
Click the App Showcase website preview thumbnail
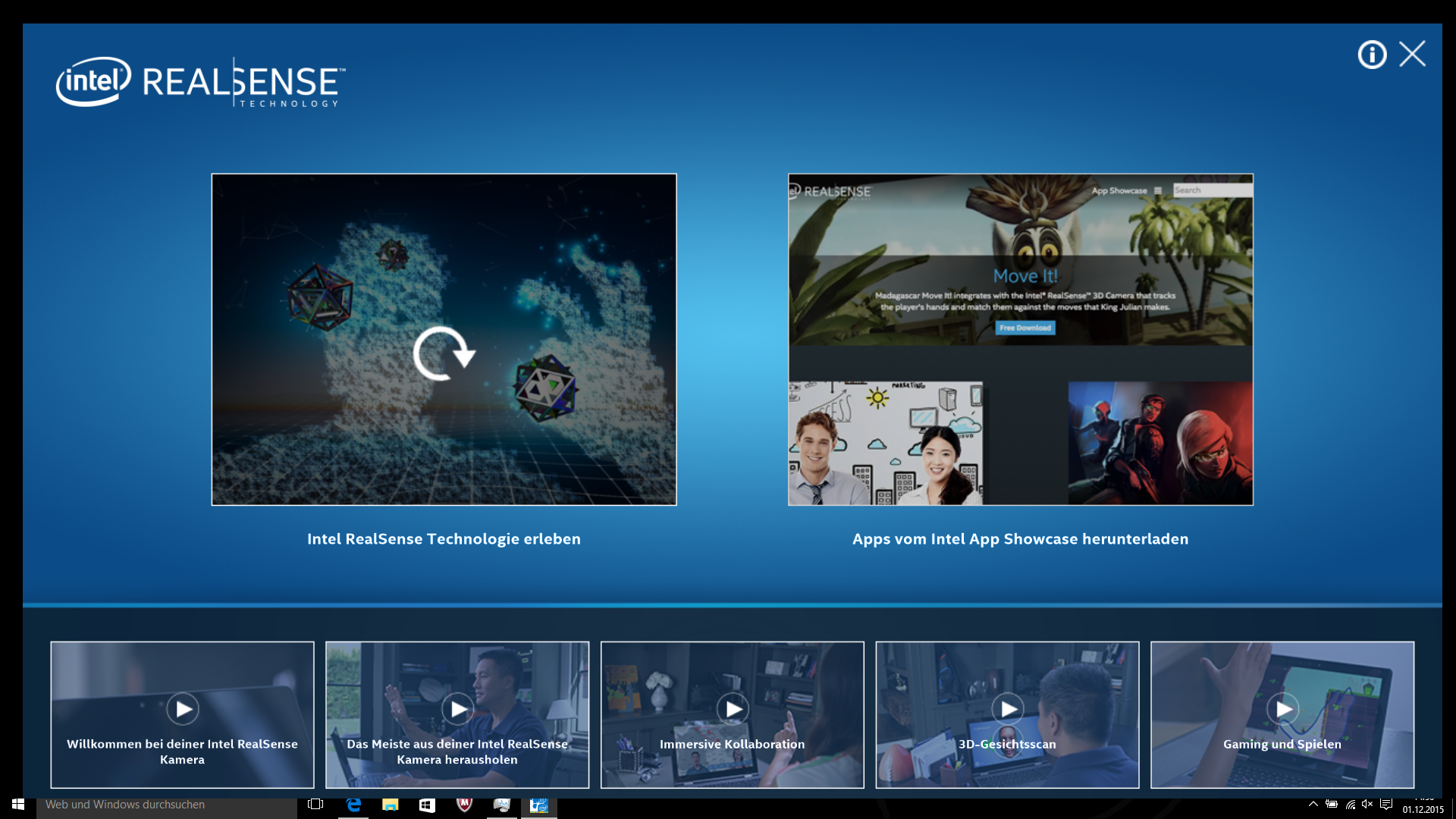[x=1020, y=339]
